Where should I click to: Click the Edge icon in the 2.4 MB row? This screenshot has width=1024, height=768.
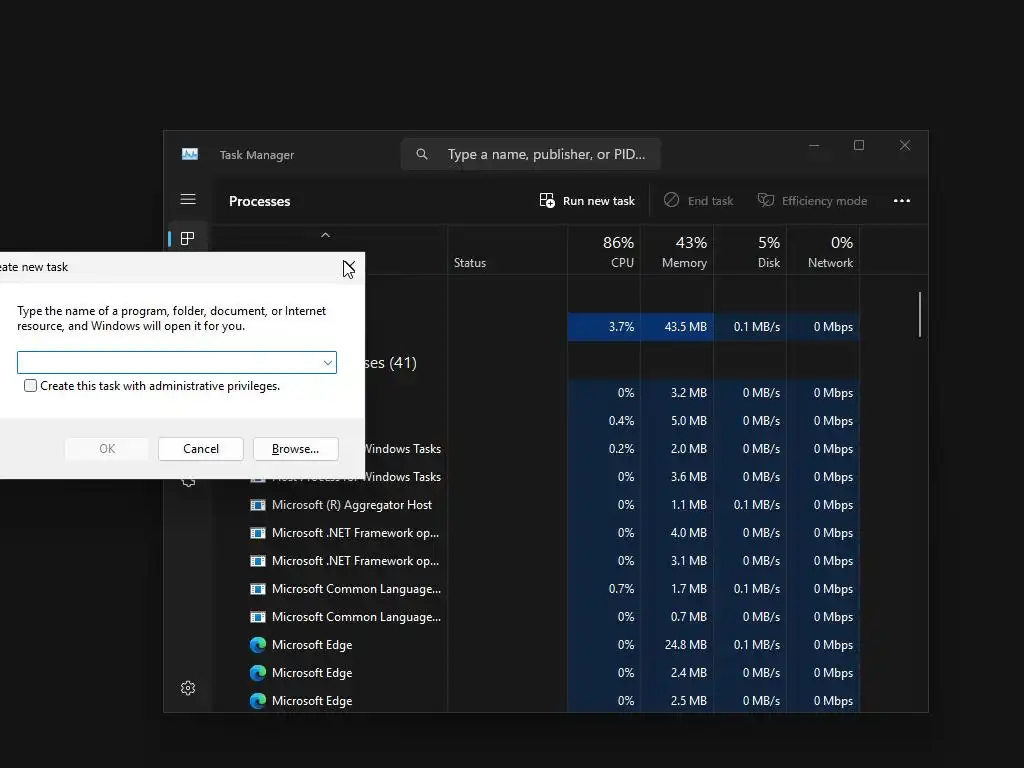click(x=258, y=673)
